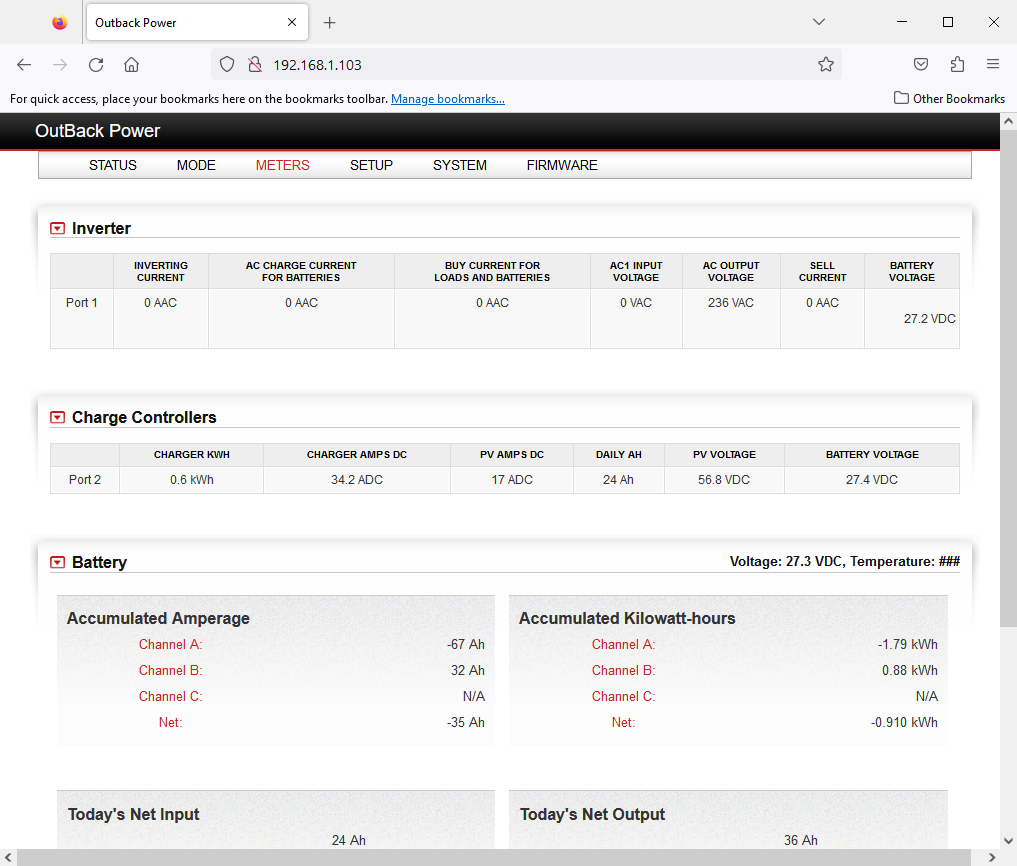The height and width of the screenshot is (866, 1017).
Task: Open the FIRMWARE menu item
Action: tap(562, 166)
